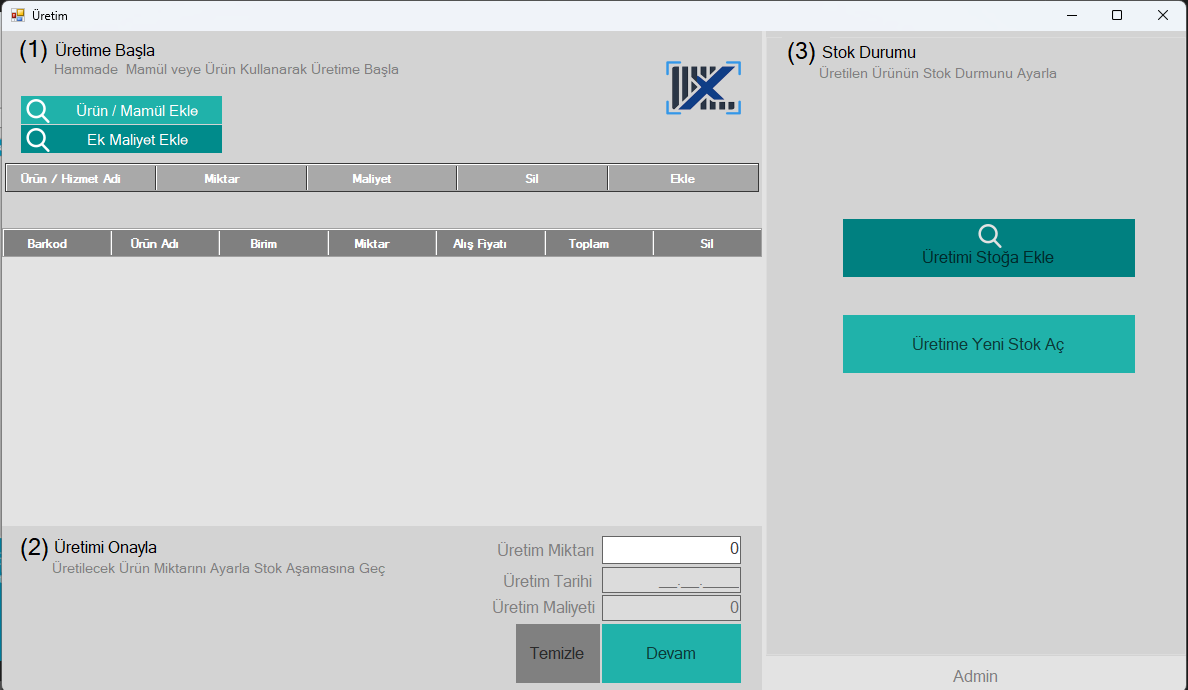Click magnifier icon above Üretimi Stoğa Ekle
Image resolution: width=1188 pixels, height=690 pixels.
coord(989,236)
